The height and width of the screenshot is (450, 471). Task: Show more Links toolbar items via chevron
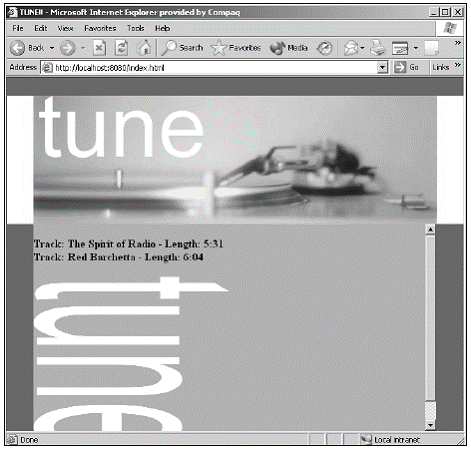tap(458, 65)
